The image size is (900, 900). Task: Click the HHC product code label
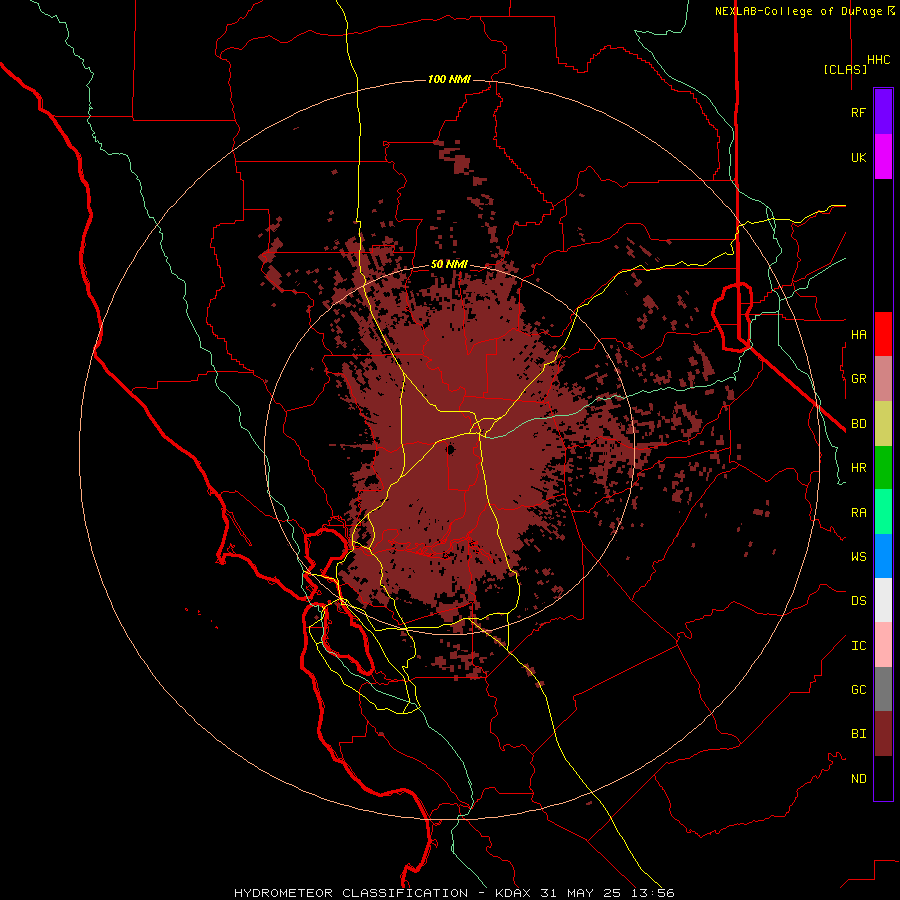(878, 60)
